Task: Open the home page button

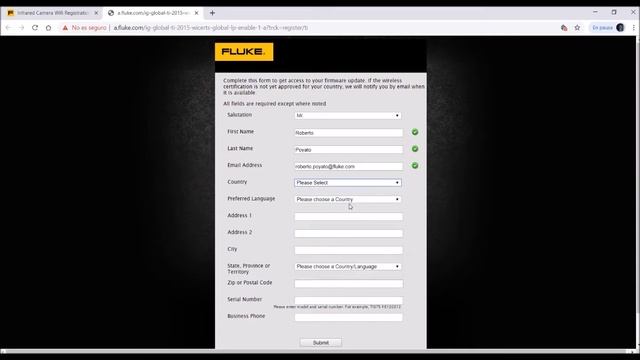Action: coord(48,28)
